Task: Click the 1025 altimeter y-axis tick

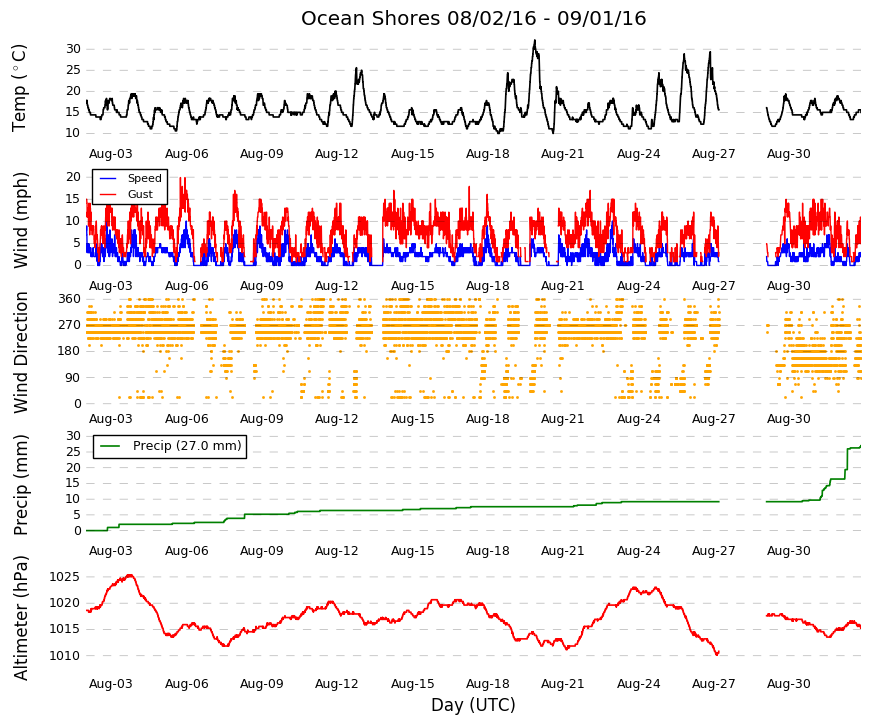Action: tap(64, 577)
